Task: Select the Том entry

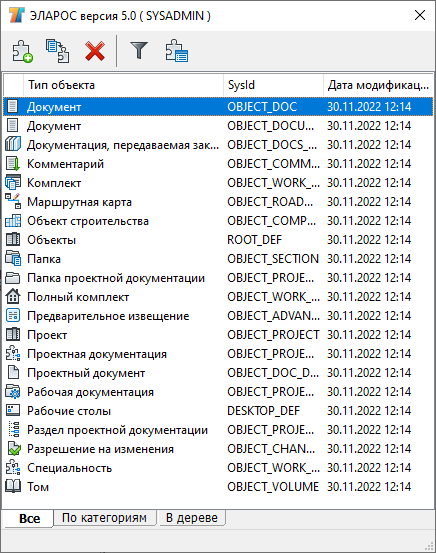Action: tap(218, 487)
